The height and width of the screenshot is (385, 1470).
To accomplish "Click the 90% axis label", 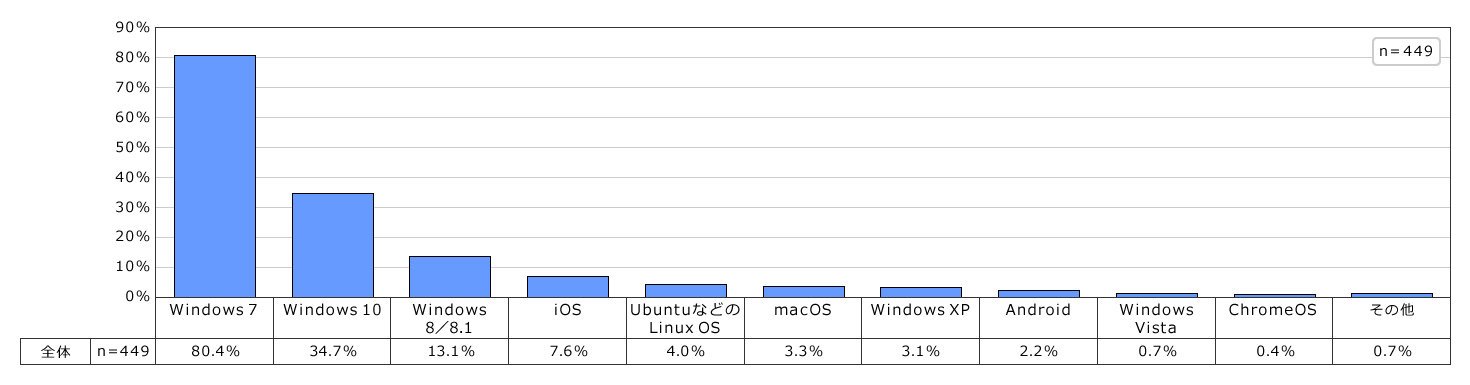I will [x=133, y=28].
